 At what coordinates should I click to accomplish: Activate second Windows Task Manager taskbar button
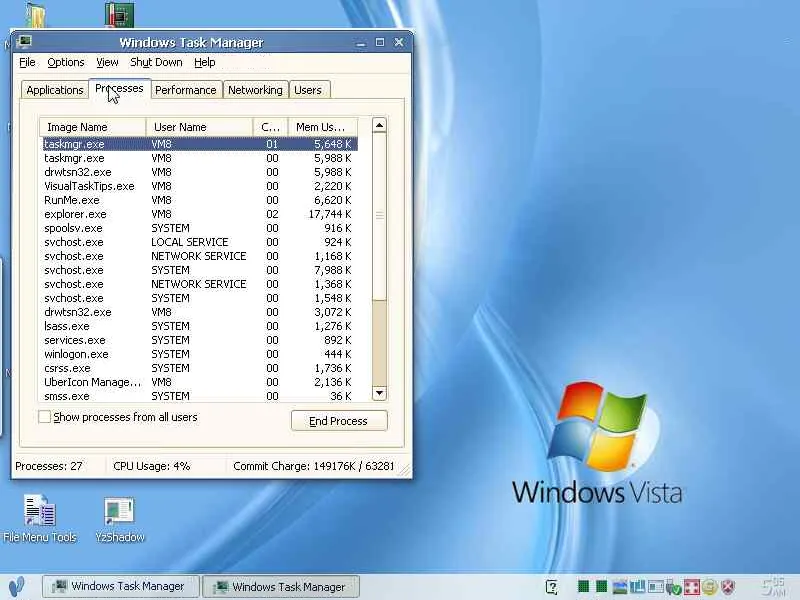[x=281, y=587]
